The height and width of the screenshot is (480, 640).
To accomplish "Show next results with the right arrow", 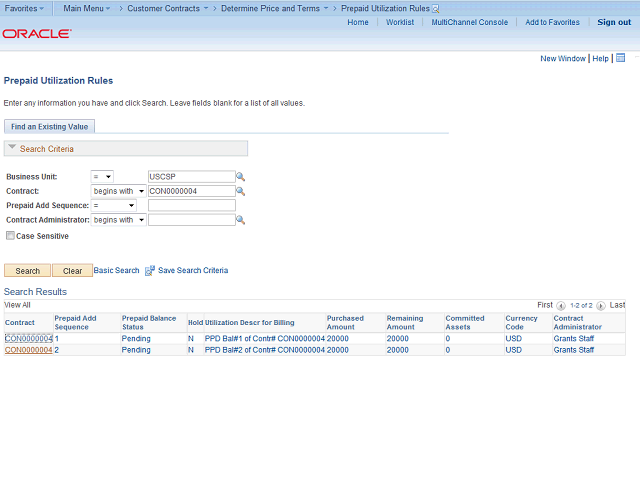I will tap(601, 305).
